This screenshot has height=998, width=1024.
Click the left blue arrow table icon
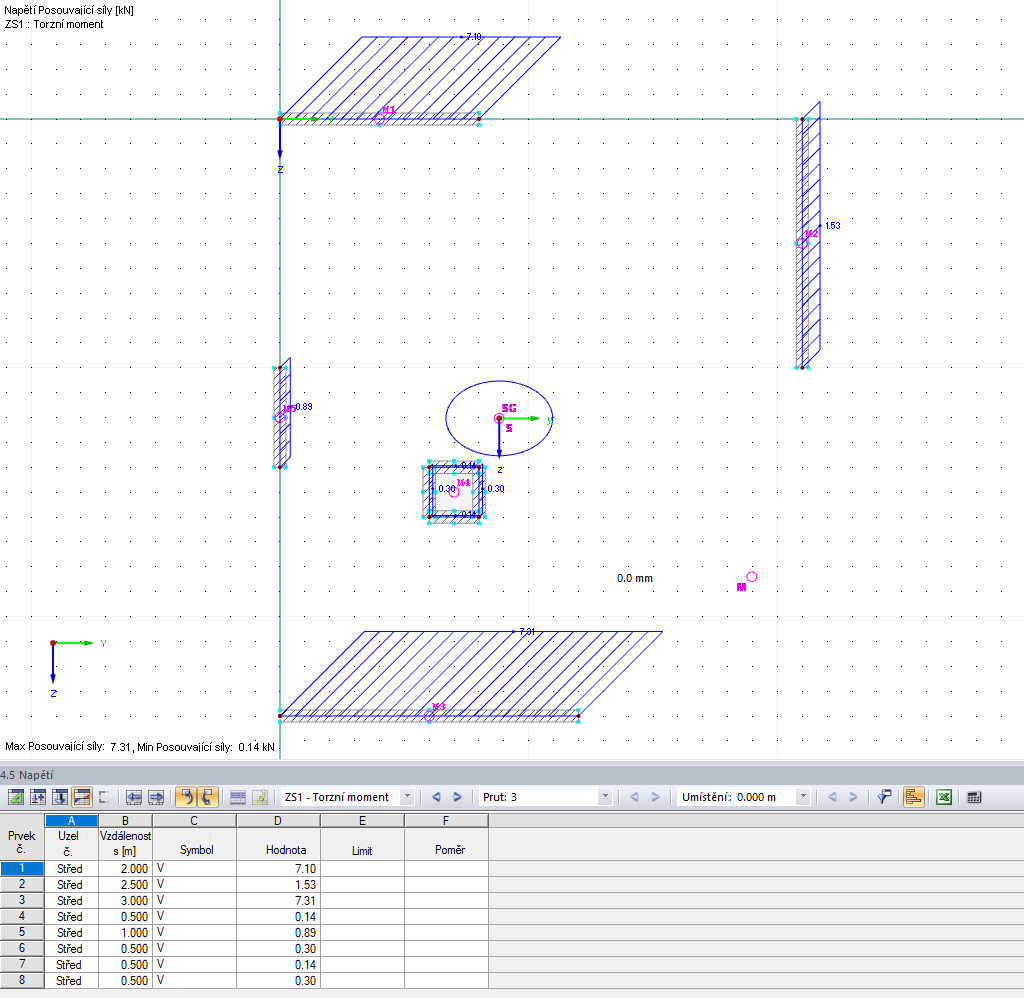(134, 797)
